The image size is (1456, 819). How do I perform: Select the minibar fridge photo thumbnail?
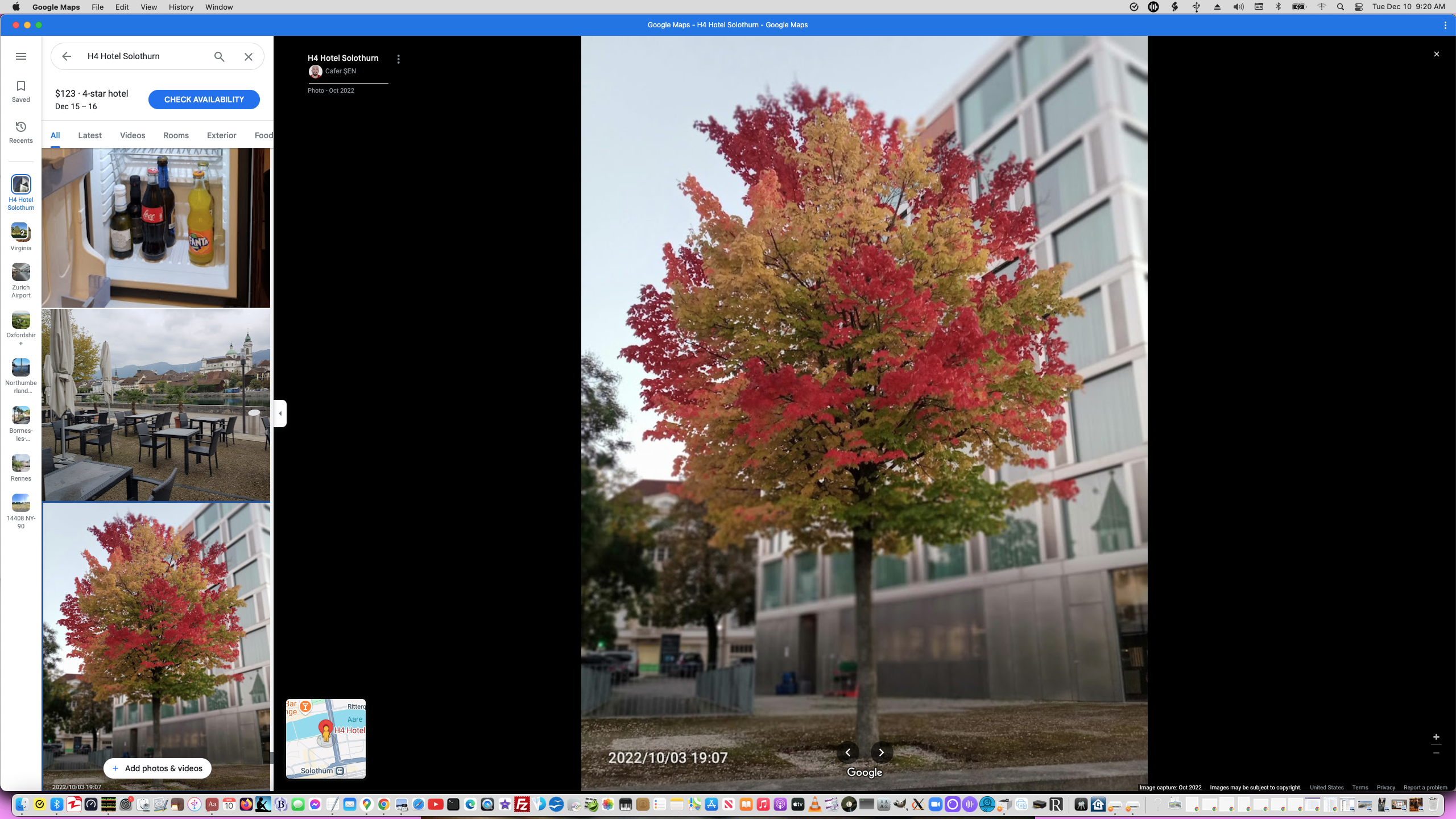(x=156, y=227)
